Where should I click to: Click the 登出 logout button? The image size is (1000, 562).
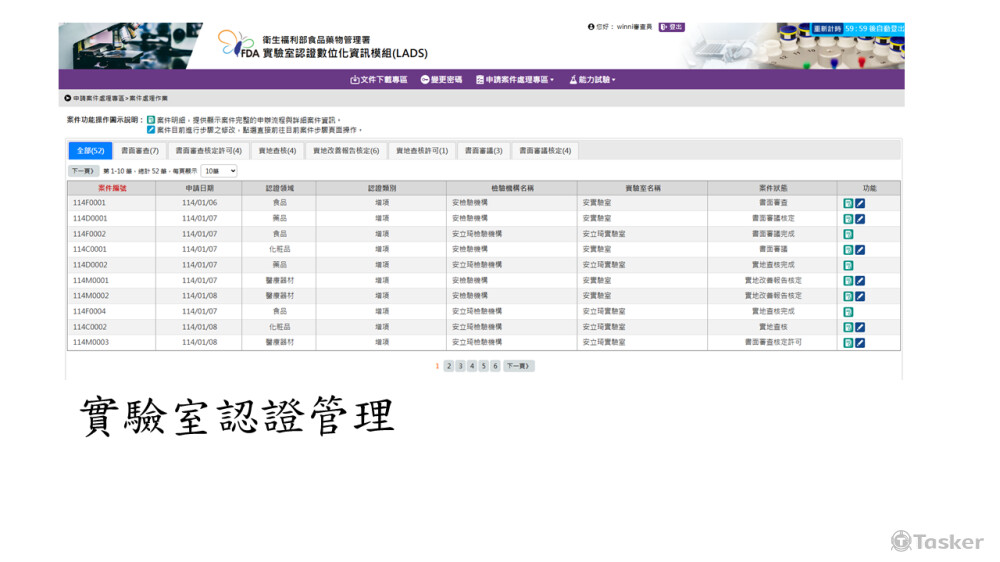[x=672, y=27]
